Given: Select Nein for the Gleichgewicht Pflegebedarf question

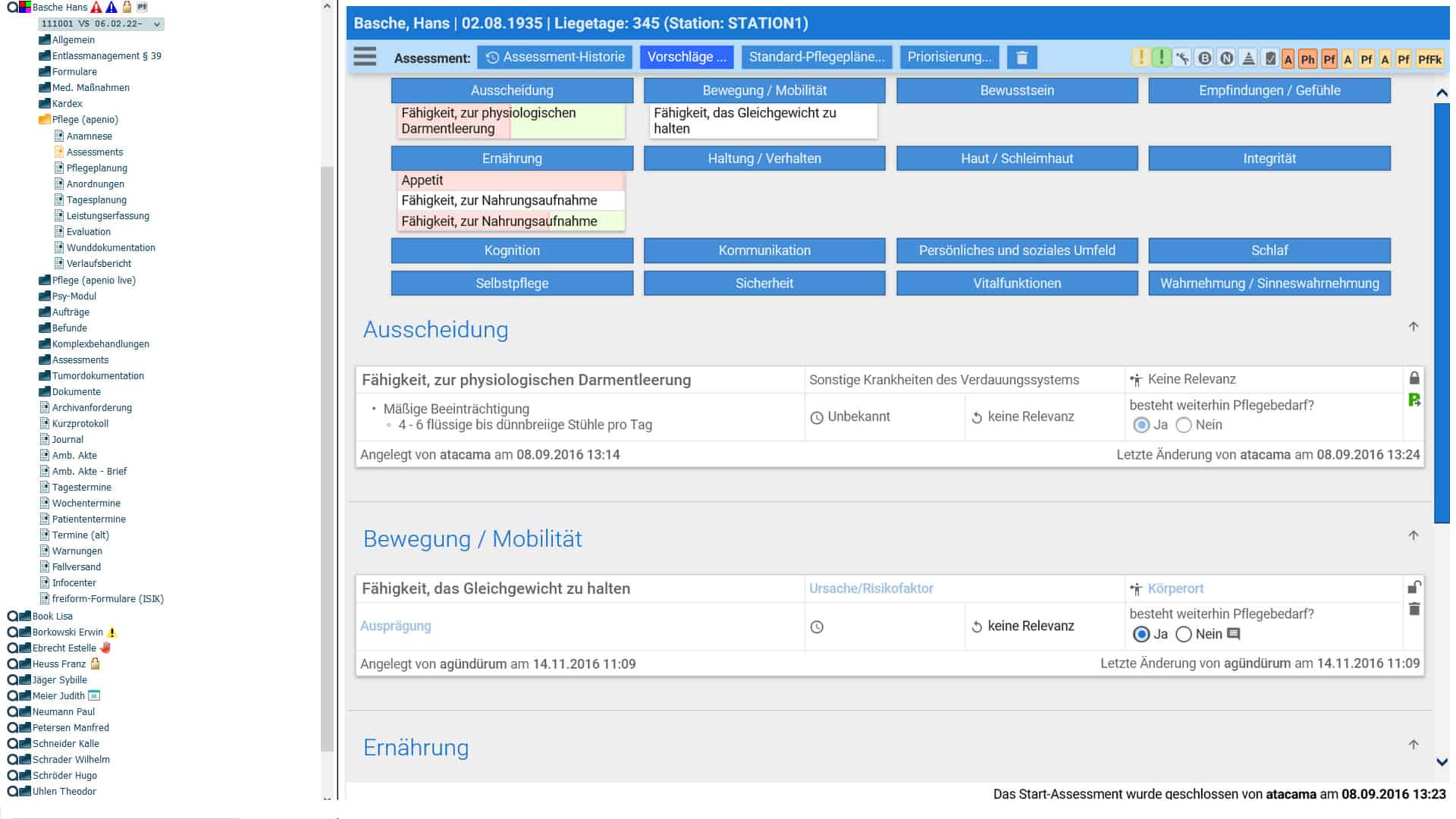Looking at the screenshot, I should (x=1184, y=634).
